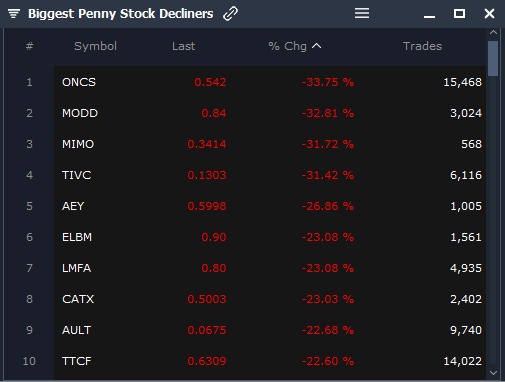
Task: Select the TIVC ticker row
Action: tap(270, 175)
